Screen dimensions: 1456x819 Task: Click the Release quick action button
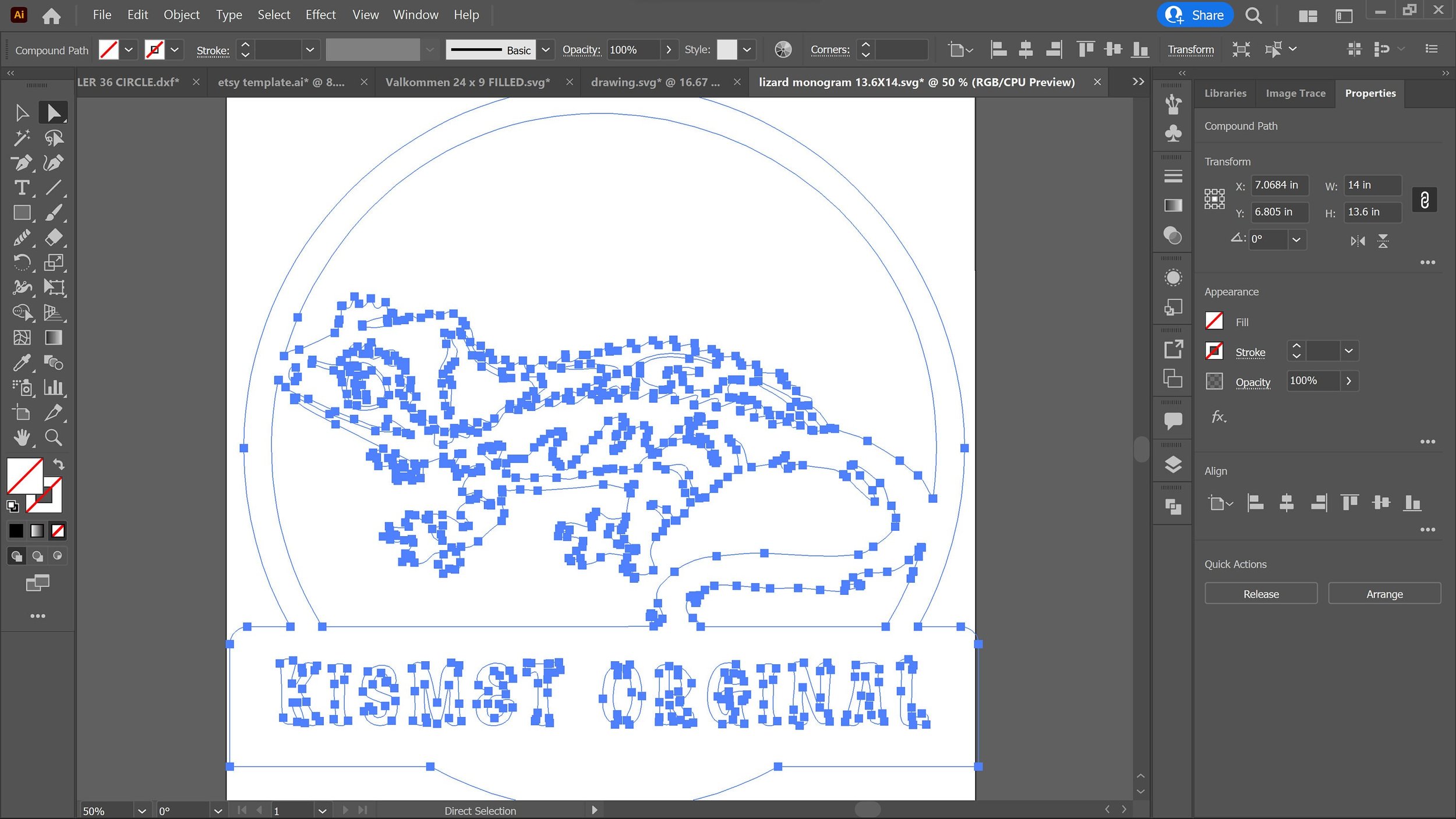click(x=1260, y=594)
